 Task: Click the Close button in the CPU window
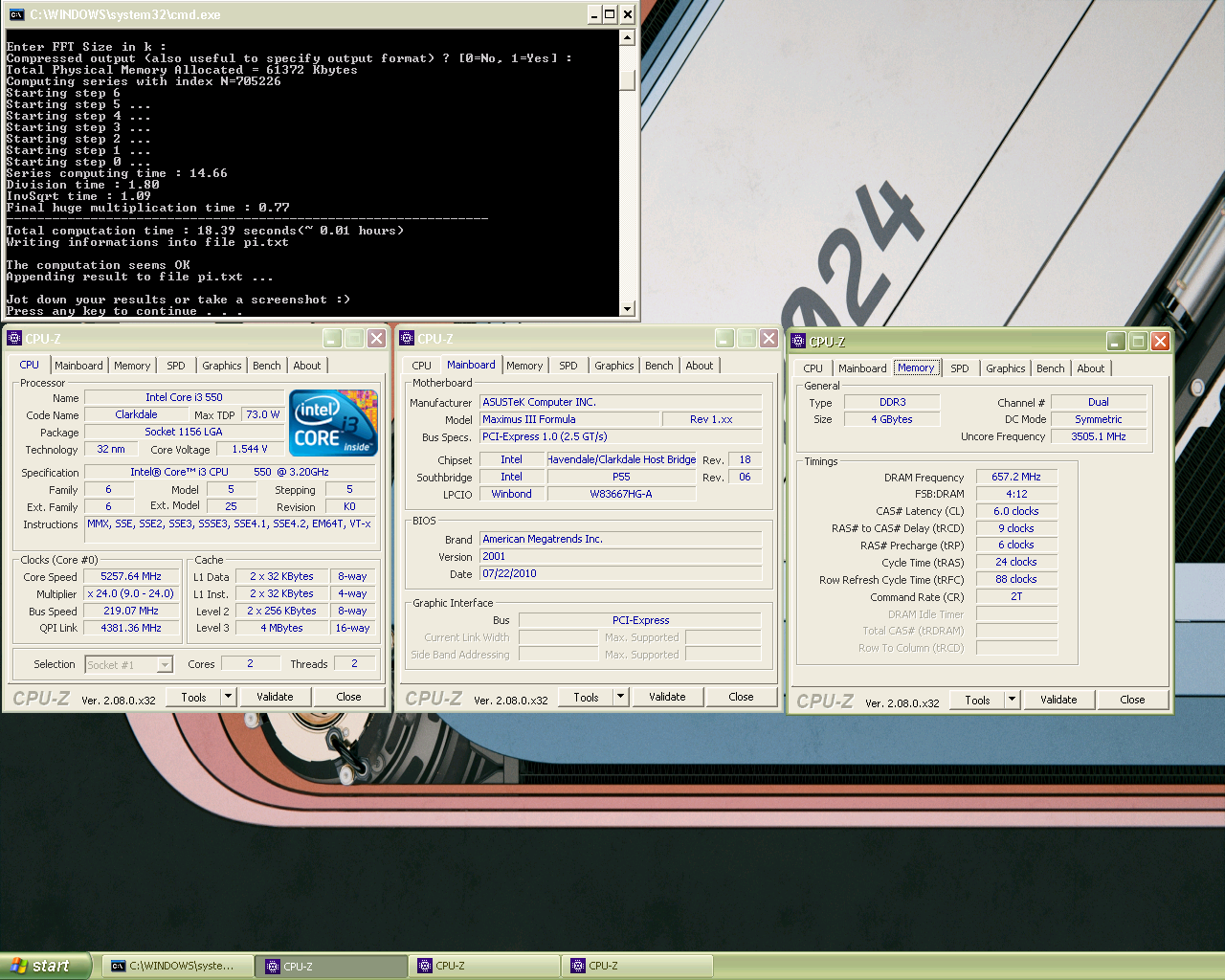[348, 697]
